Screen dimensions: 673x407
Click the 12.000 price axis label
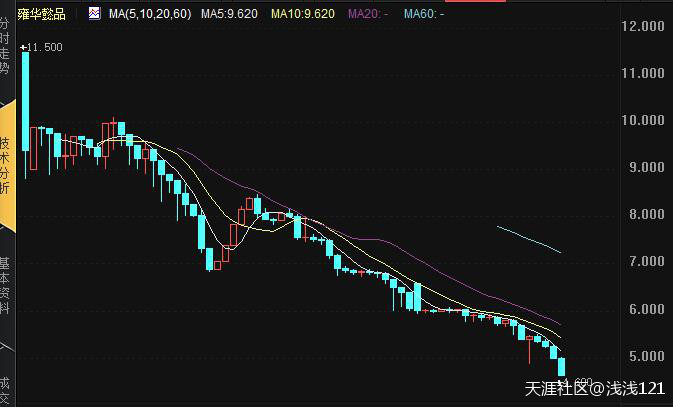click(x=643, y=26)
